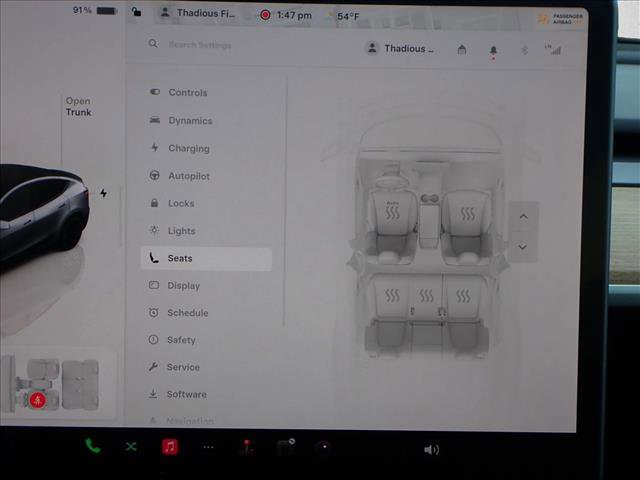This screenshot has height=480, width=640.
Task: Tap Open Trunk button
Action: (x=78, y=107)
